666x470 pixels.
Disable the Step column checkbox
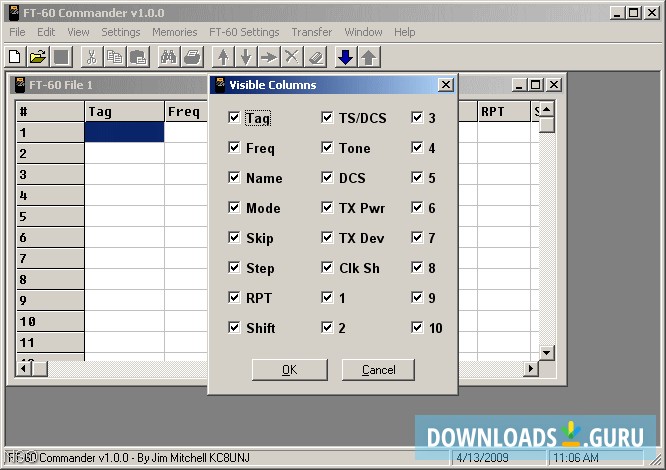pyautogui.click(x=234, y=267)
